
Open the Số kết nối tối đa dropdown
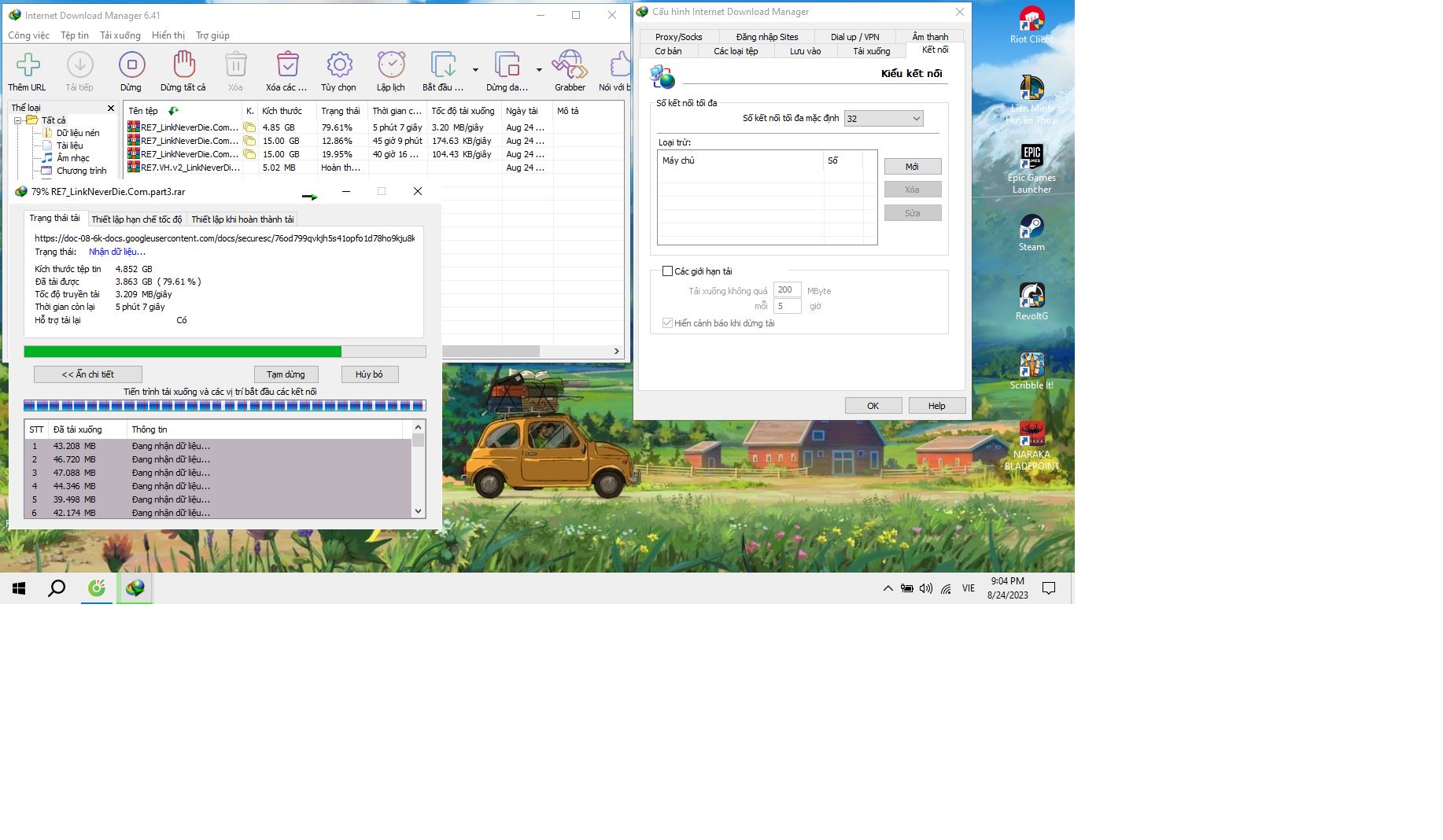pos(883,119)
